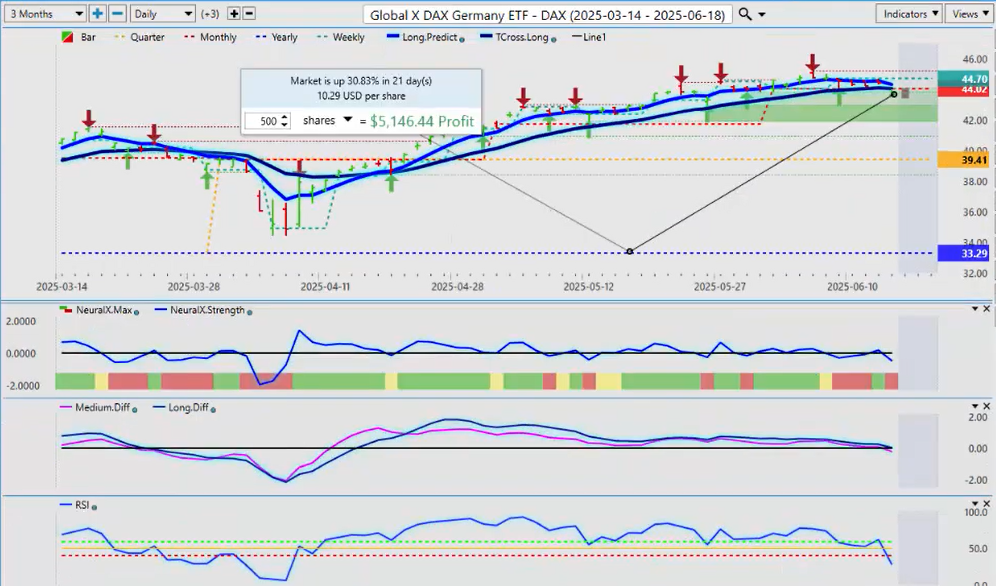Click the info dot next to NeuralX.Strength
This screenshot has height=586, width=996.
[249, 312]
